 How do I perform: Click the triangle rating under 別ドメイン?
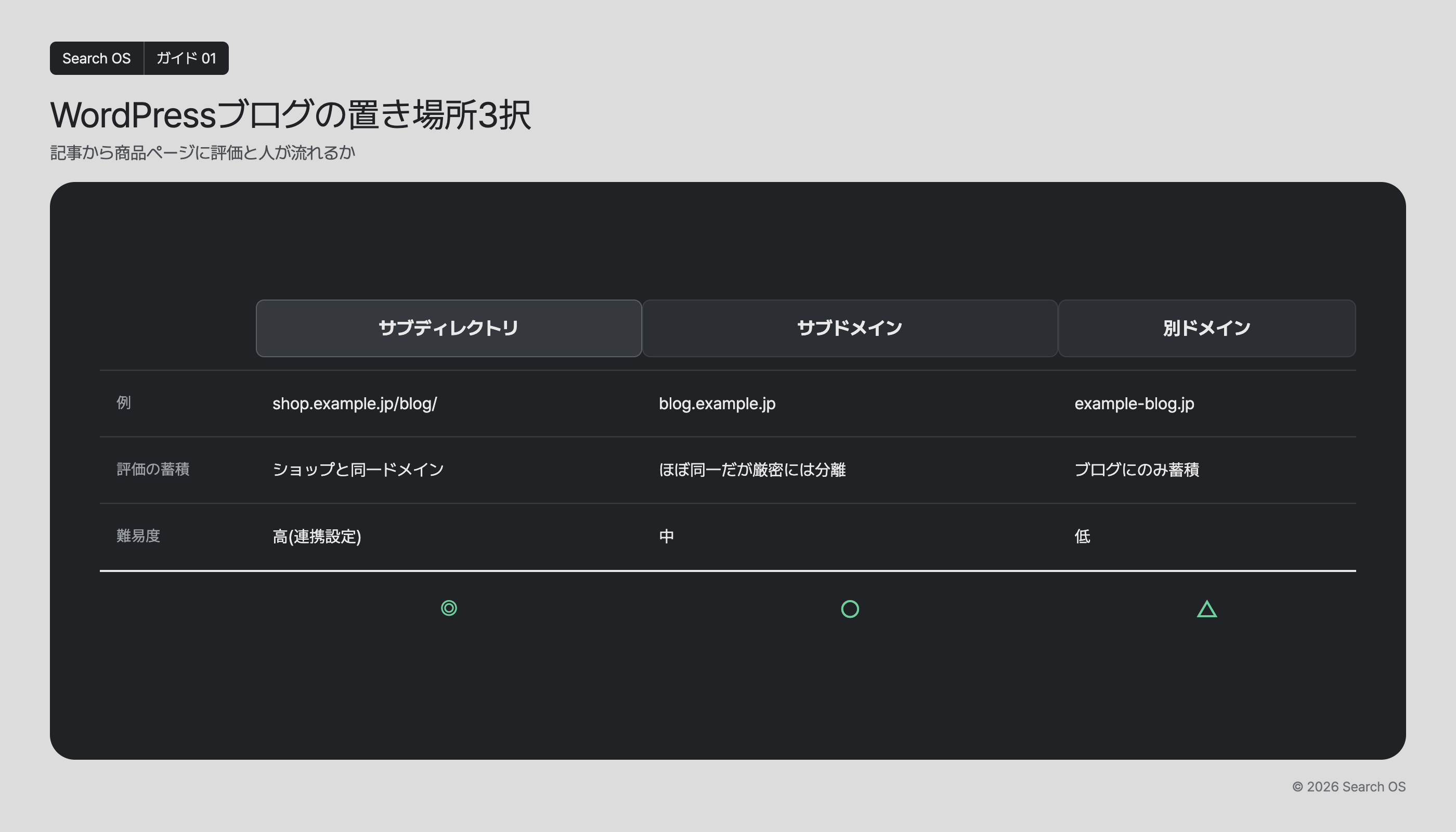(x=1207, y=608)
